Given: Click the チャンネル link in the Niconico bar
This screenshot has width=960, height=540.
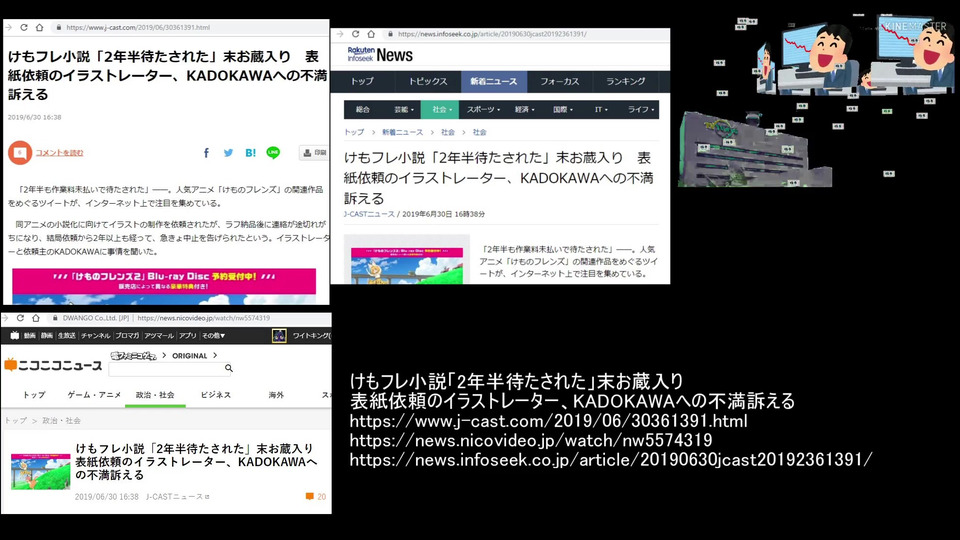Looking at the screenshot, I should 96,336.
